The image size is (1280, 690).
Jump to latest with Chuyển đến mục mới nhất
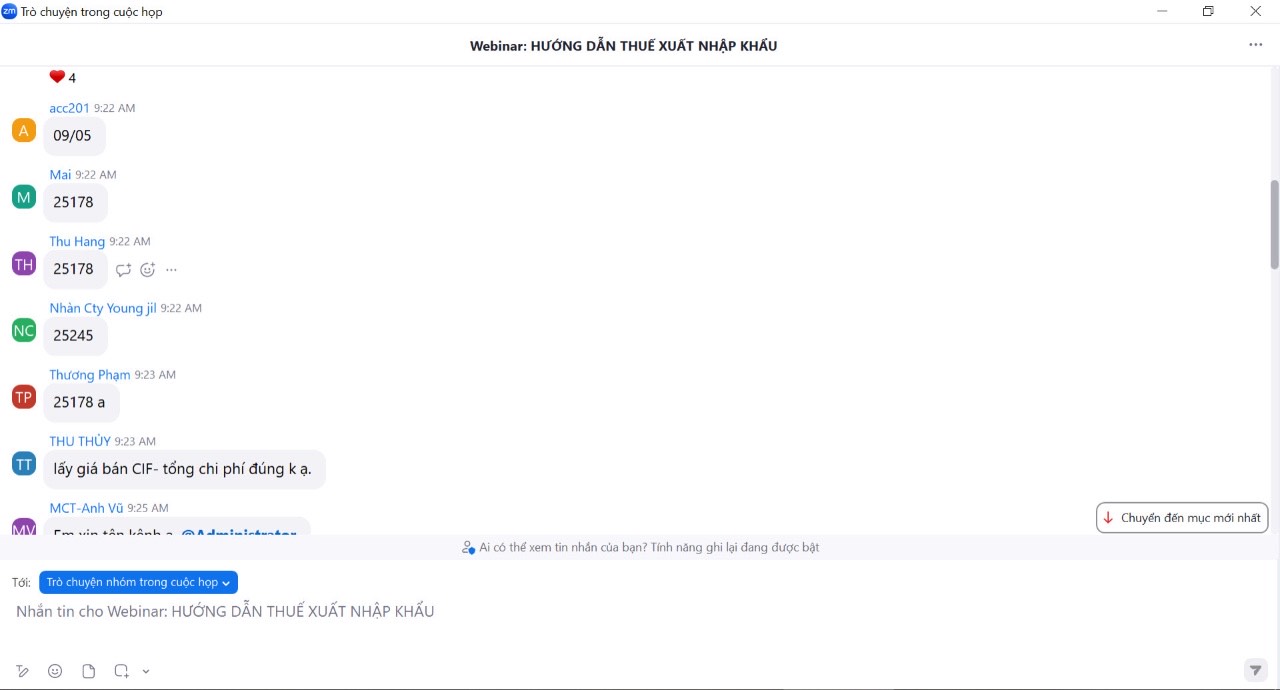click(1182, 518)
